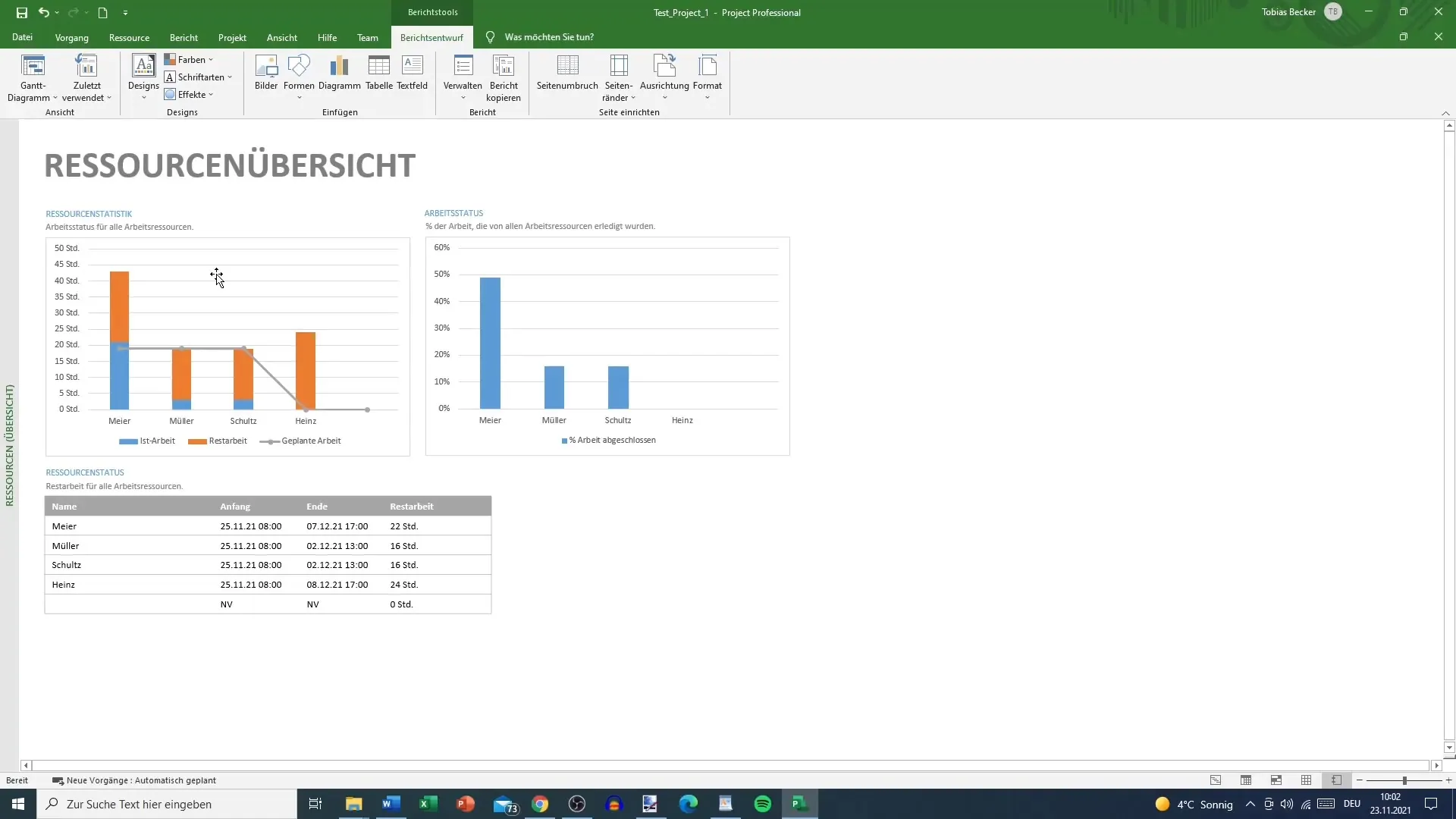Launch Excel from the taskbar

tap(428, 804)
